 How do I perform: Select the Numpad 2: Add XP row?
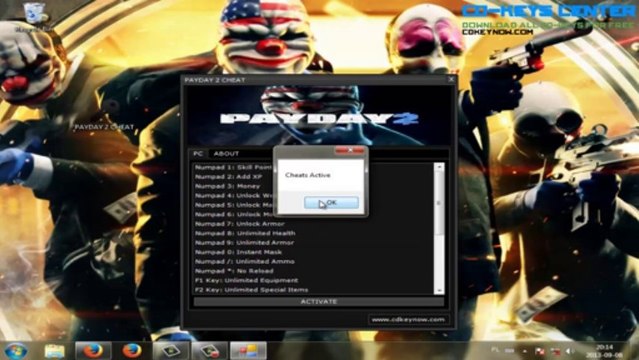[x=229, y=177]
